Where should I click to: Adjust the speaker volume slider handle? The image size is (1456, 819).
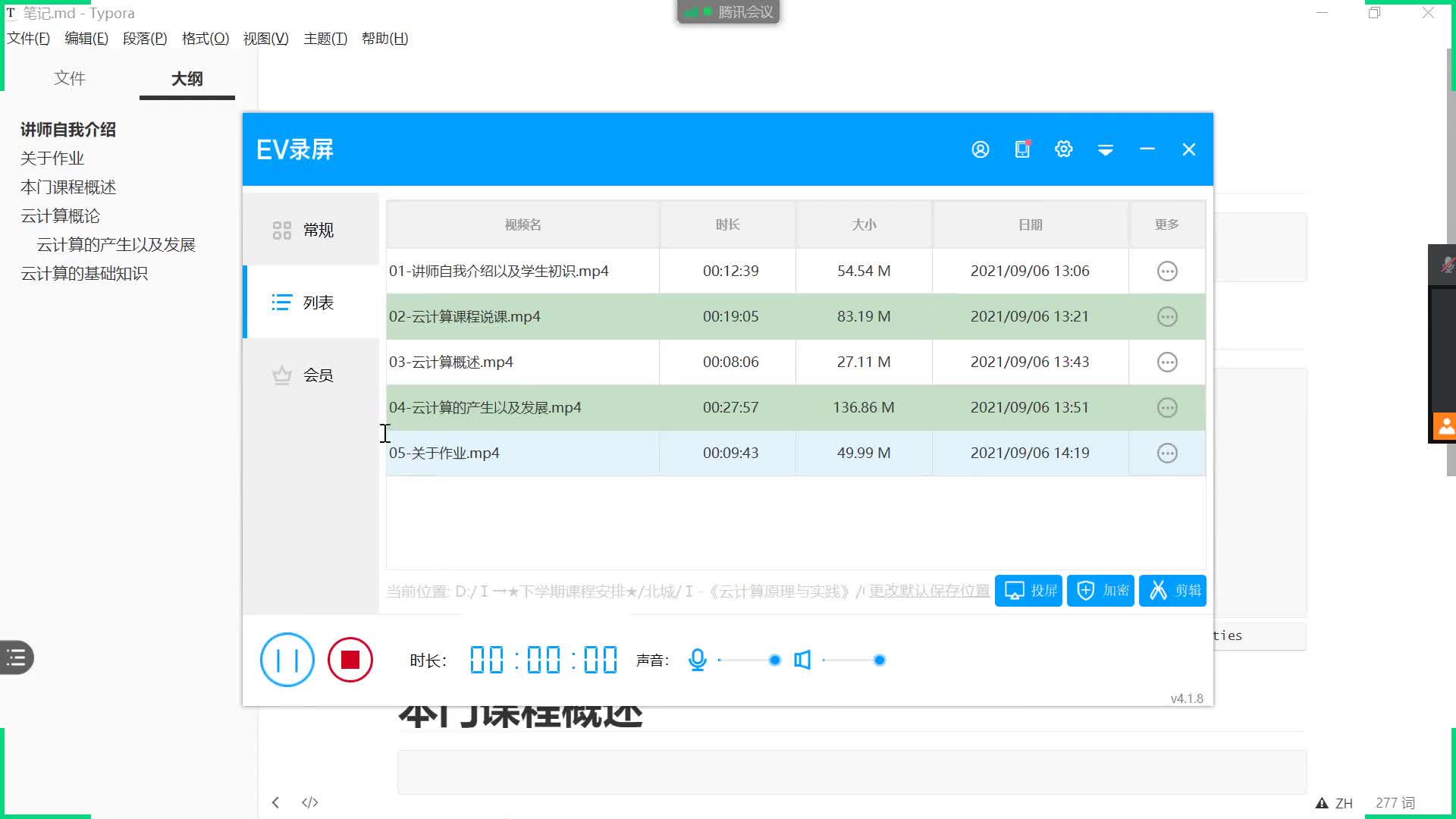coord(880,661)
